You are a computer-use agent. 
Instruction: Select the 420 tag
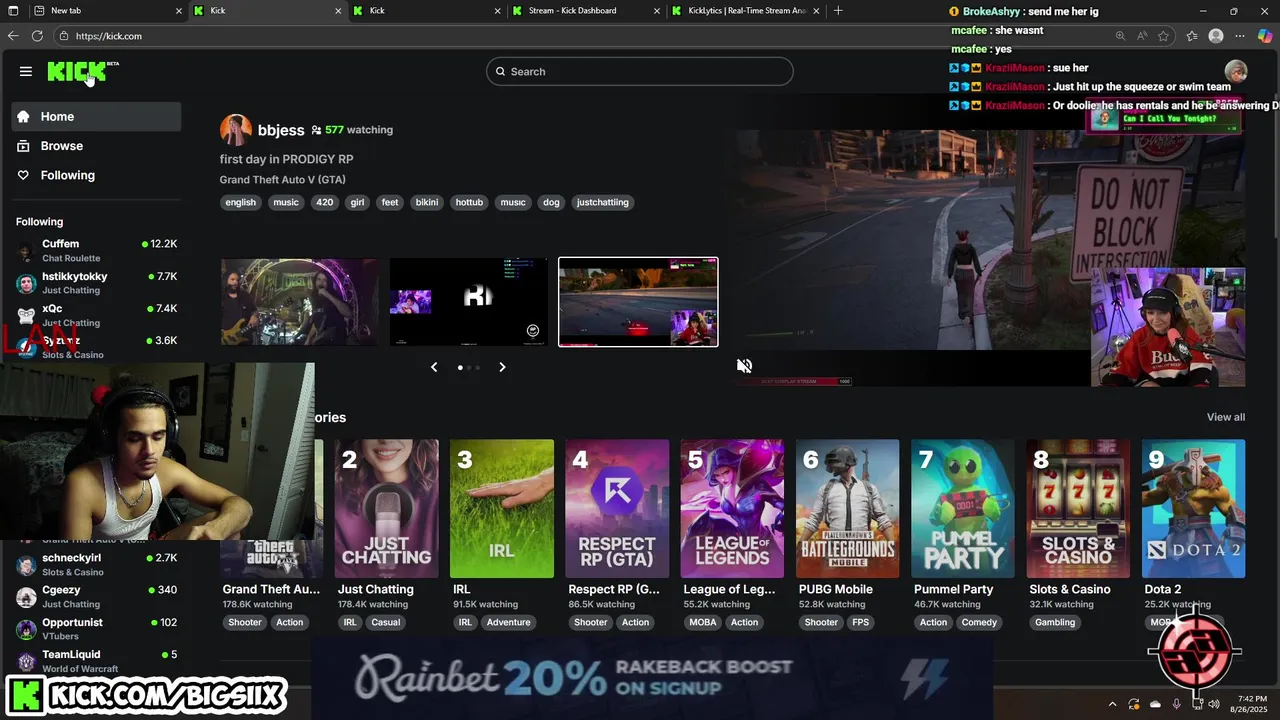pyautogui.click(x=324, y=202)
